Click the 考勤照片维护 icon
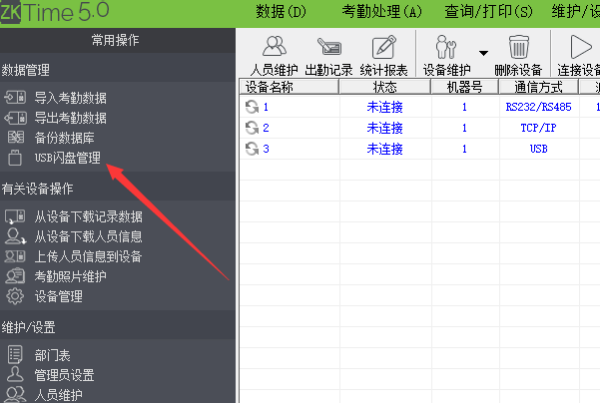The width and height of the screenshot is (600, 403). tap(15, 276)
